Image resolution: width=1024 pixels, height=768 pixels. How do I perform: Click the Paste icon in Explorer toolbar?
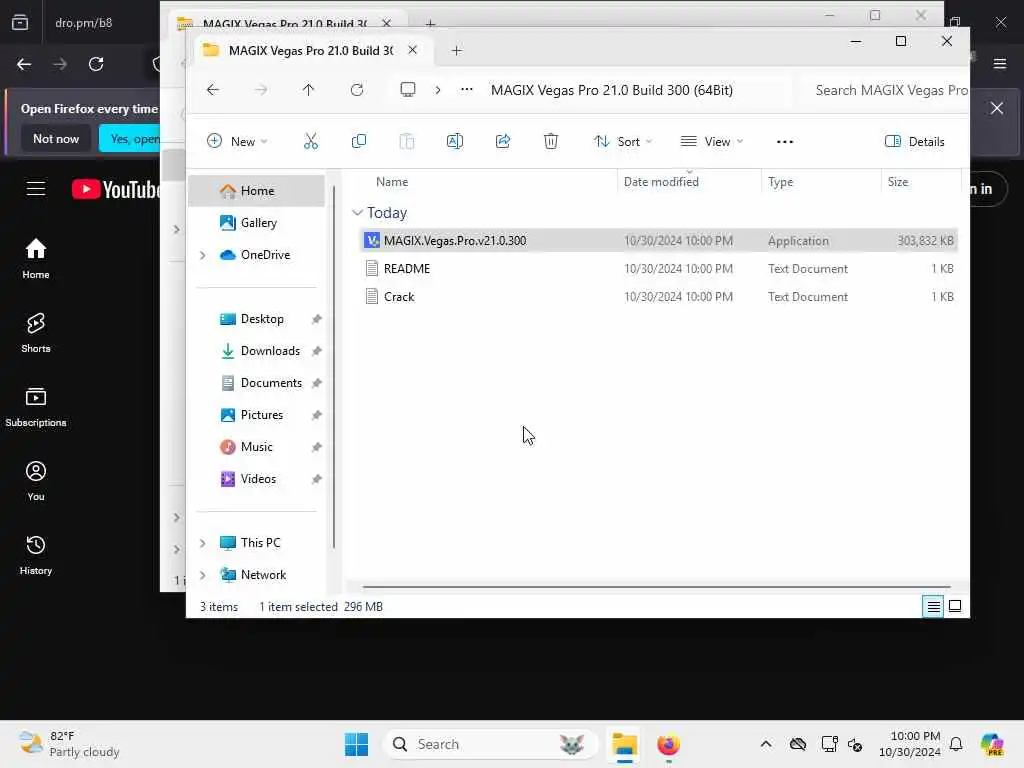point(406,141)
